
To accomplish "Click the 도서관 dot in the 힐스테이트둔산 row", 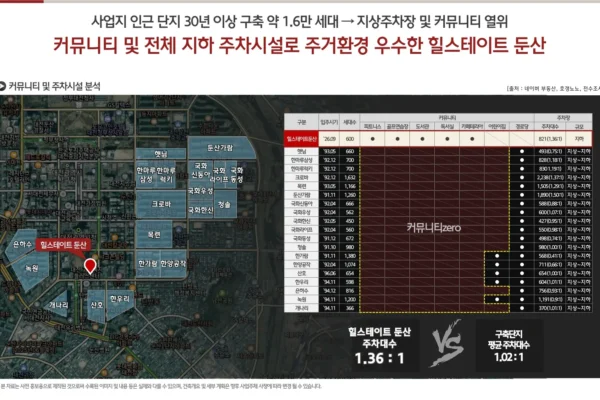I will 422,139.
